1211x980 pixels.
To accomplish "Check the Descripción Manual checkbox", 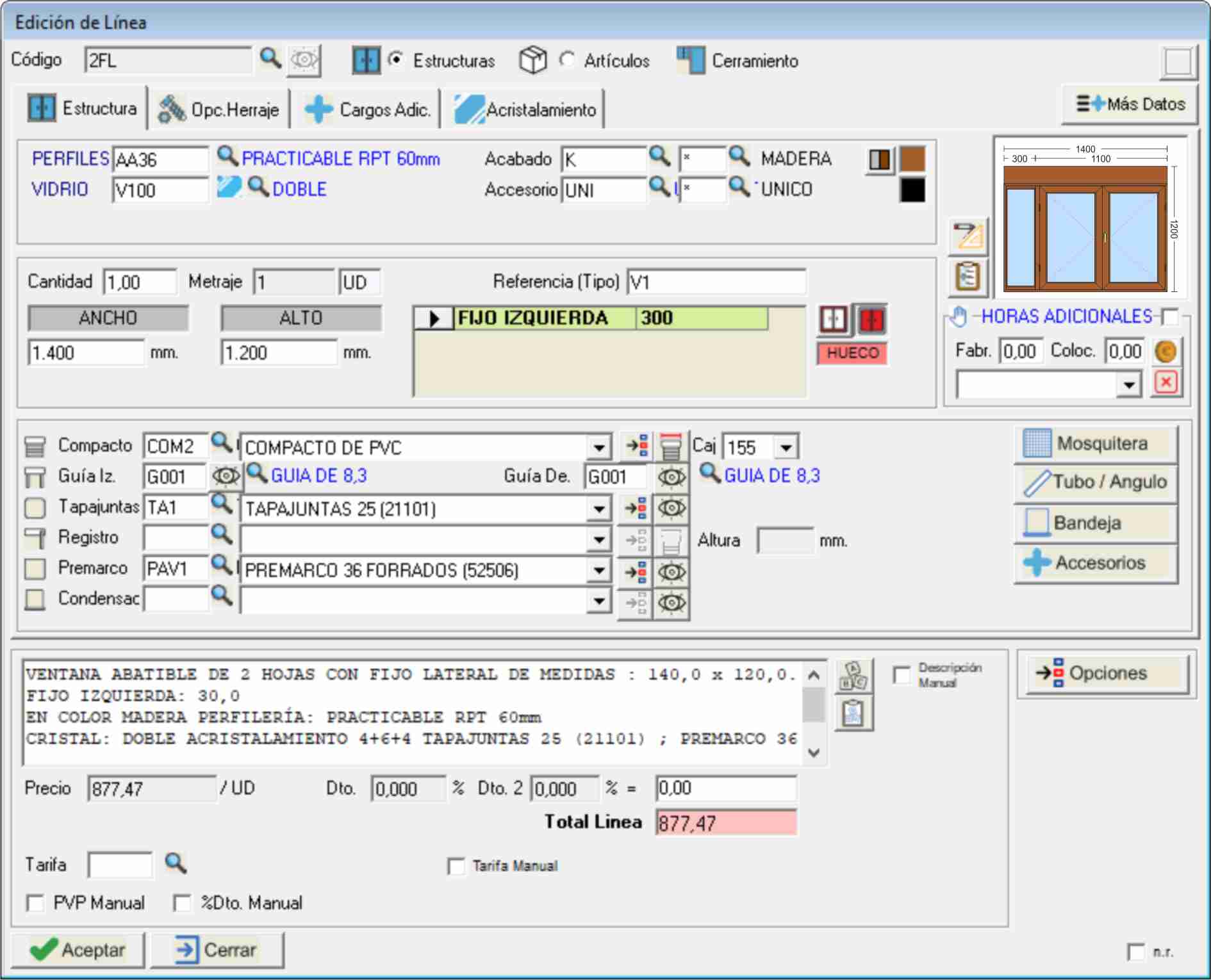I will [x=902, y=675].
